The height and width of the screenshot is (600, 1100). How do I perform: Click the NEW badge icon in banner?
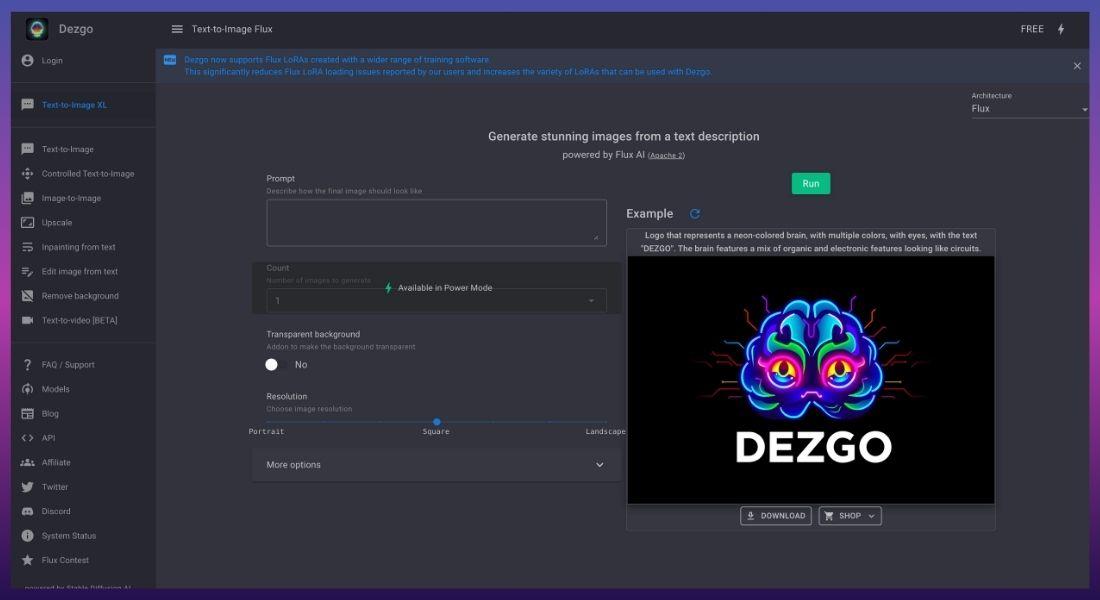click(170, 60)
